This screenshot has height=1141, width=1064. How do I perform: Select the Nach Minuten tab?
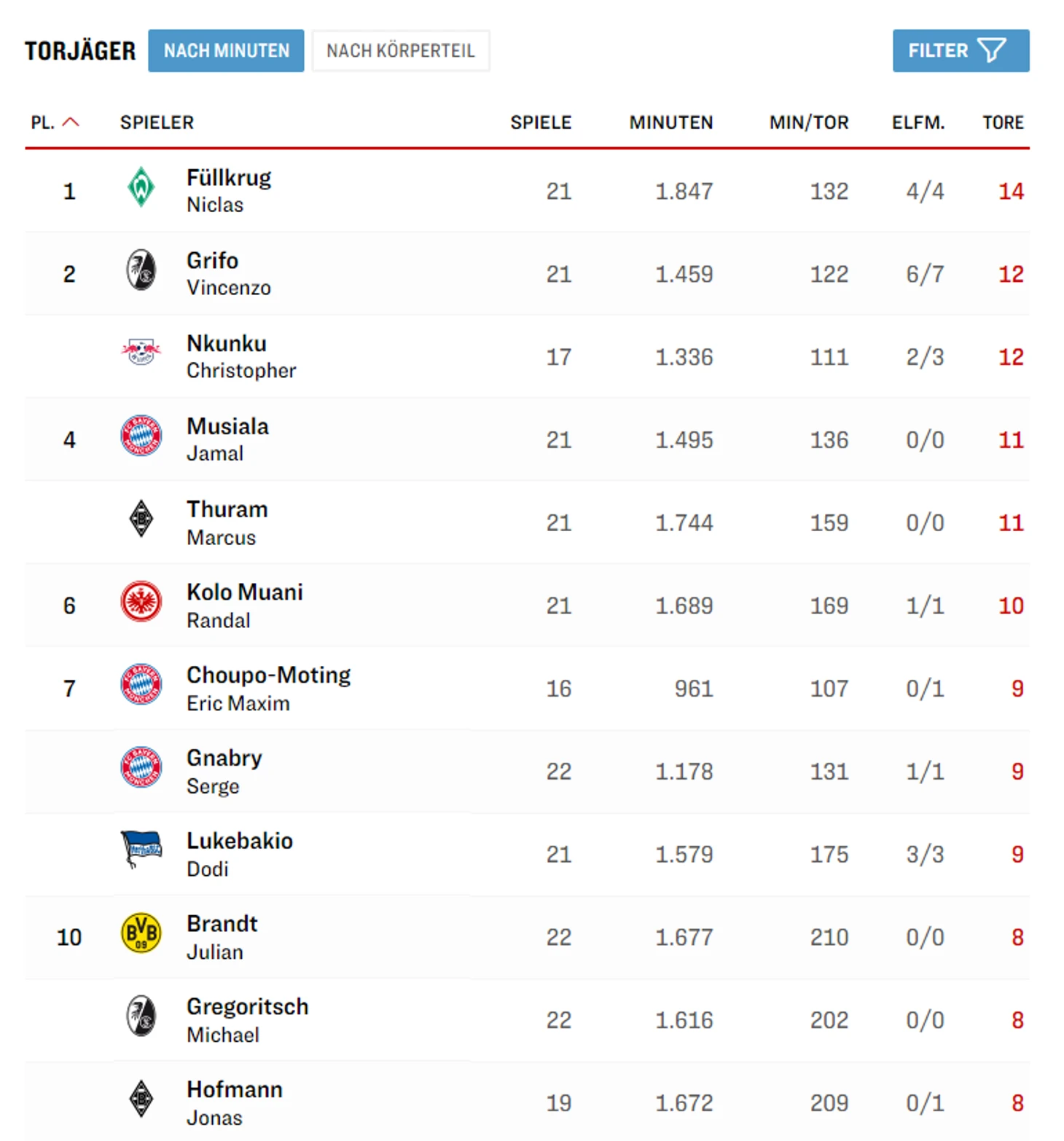pyautogui.click(x=226, y=51)
